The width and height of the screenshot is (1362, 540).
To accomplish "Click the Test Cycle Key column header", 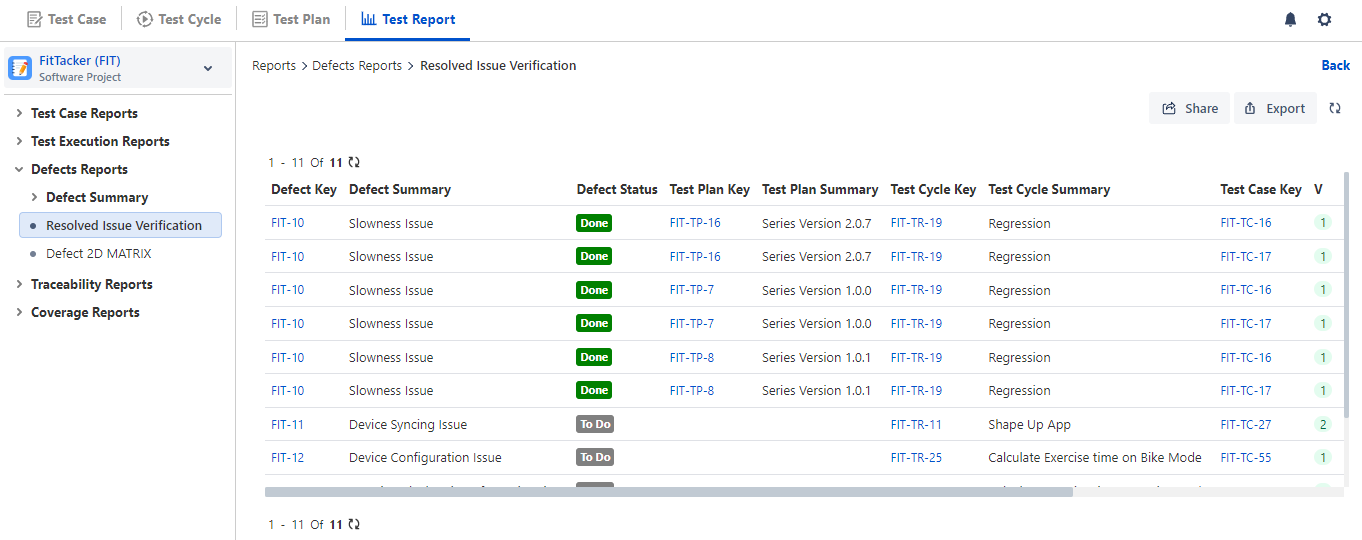I will tap(933, 189).
